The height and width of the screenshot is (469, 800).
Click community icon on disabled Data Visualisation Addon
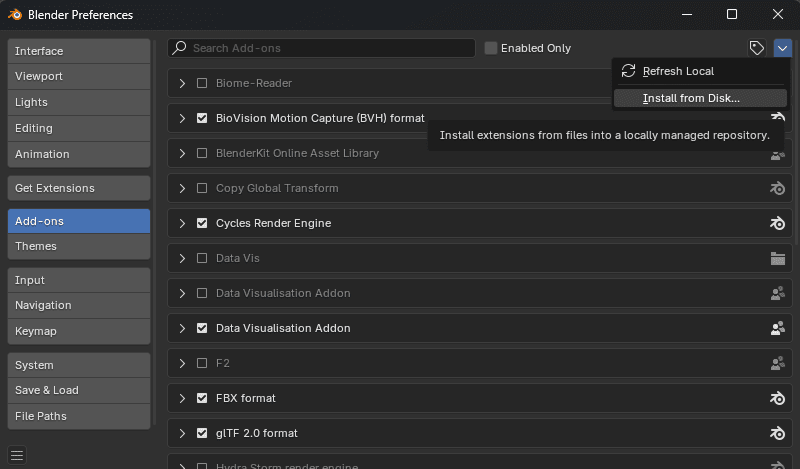(778, 293)
